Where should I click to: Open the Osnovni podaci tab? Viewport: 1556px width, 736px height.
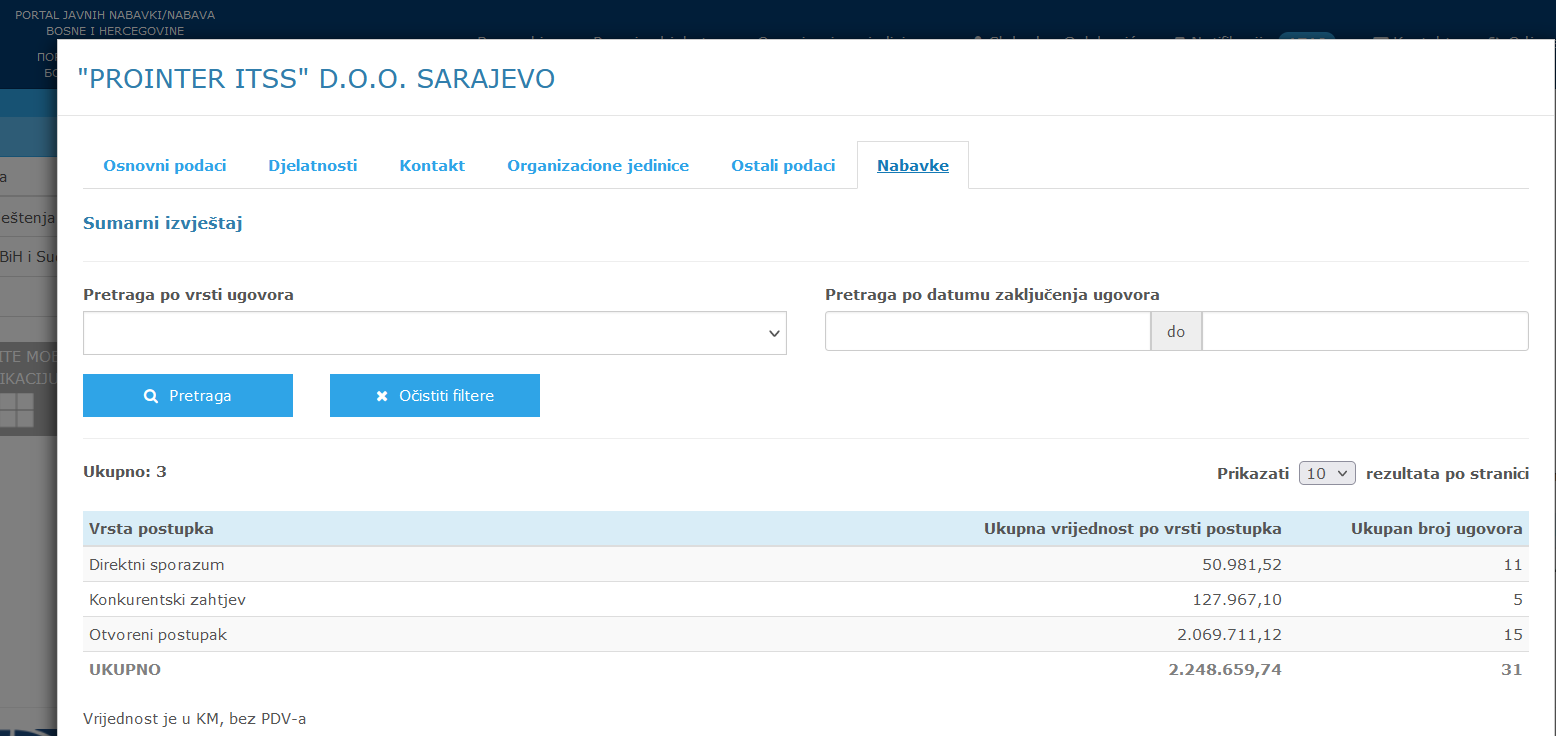pyautogui.click(x=165, y=165)
